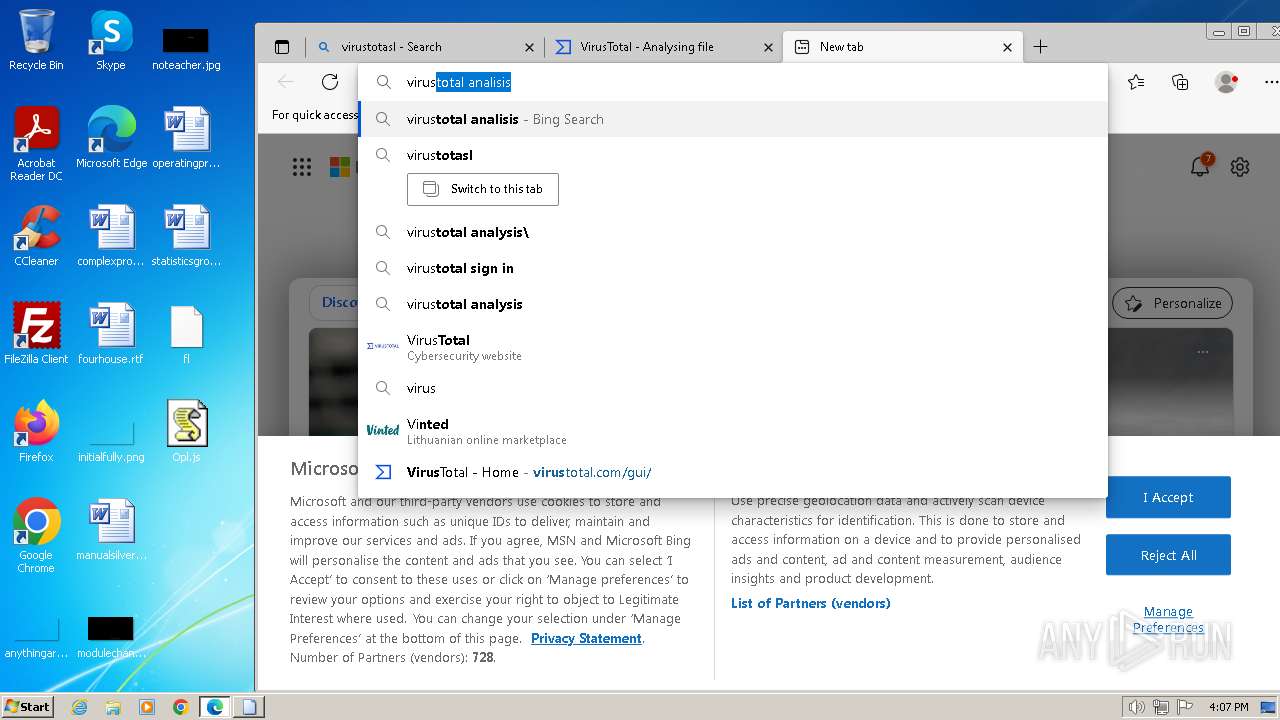This screenshot has width=1280, height=720.
Task: Click Switch to this tab button
Action: pyautogui.click(x=482, y=189)
